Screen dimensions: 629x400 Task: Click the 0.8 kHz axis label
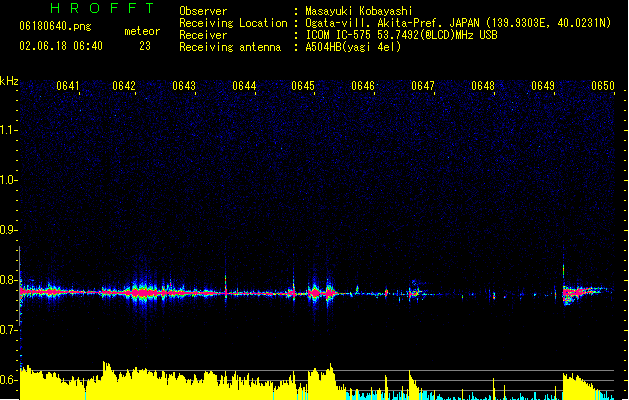(8, 280)
